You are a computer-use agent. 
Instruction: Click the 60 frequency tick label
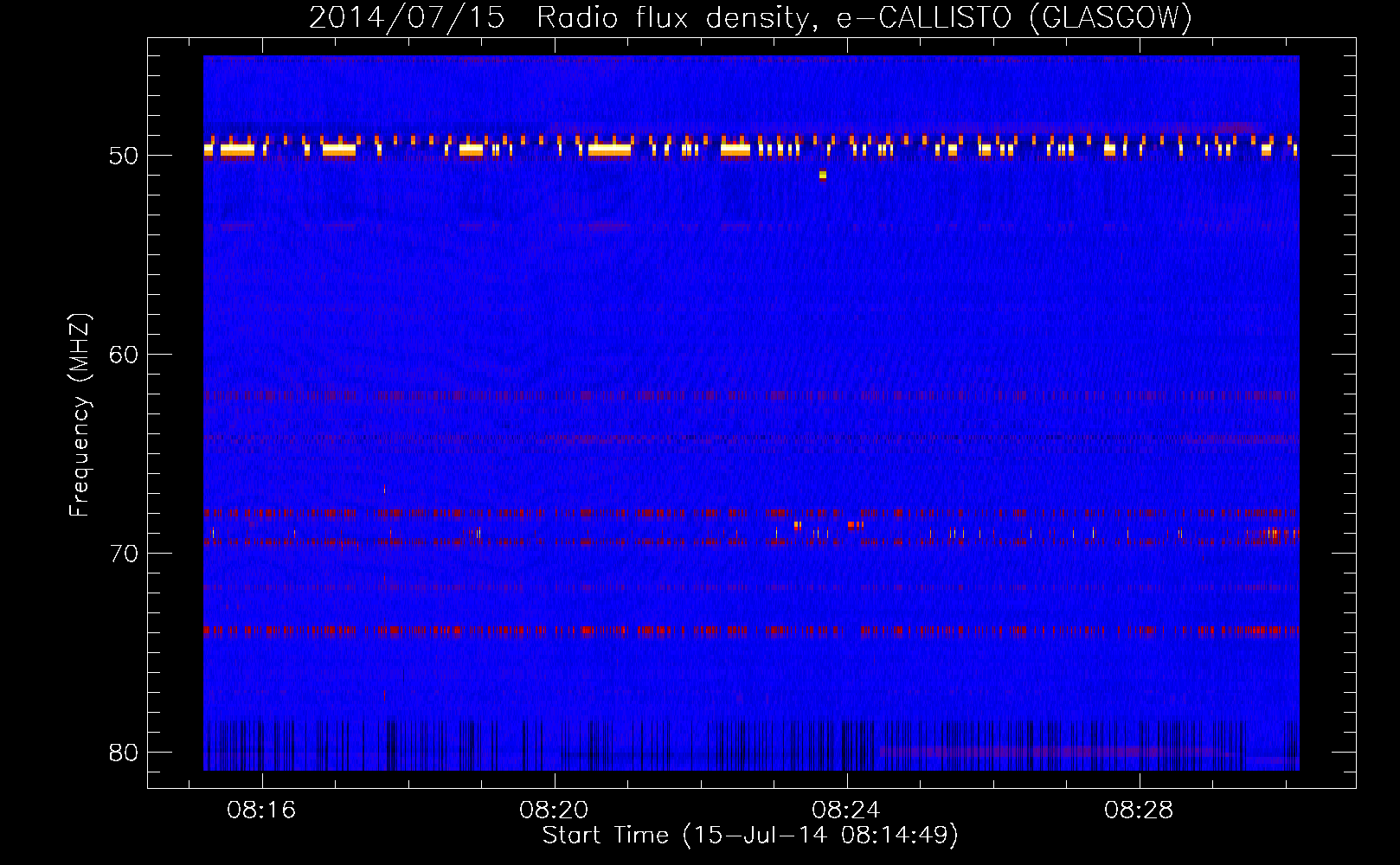point(124,355)
